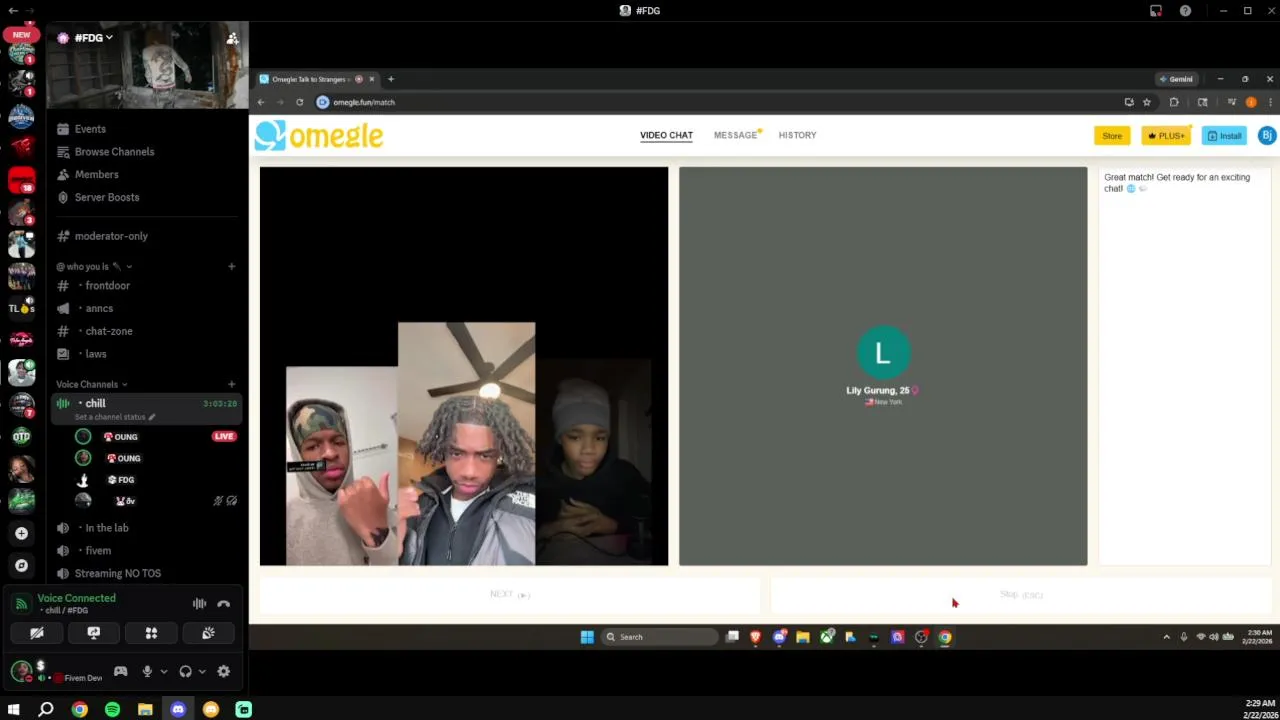Mute the Discord microphone
1280x720 pixels.
pyautogui.click(x=147, y=671)
